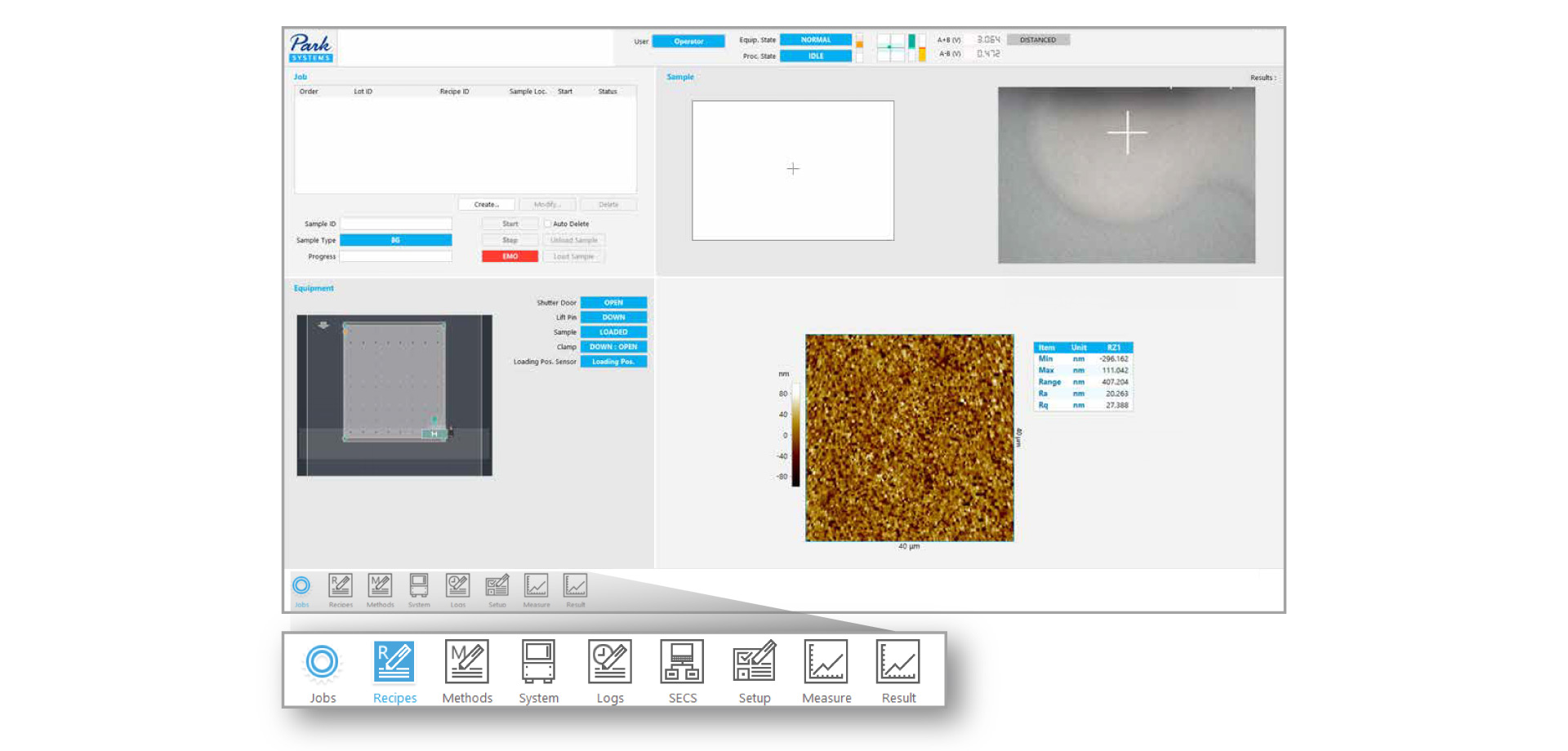Toggle the Shutter Door OPEN state
This screenshot has height=751, width=1568.
613,303
